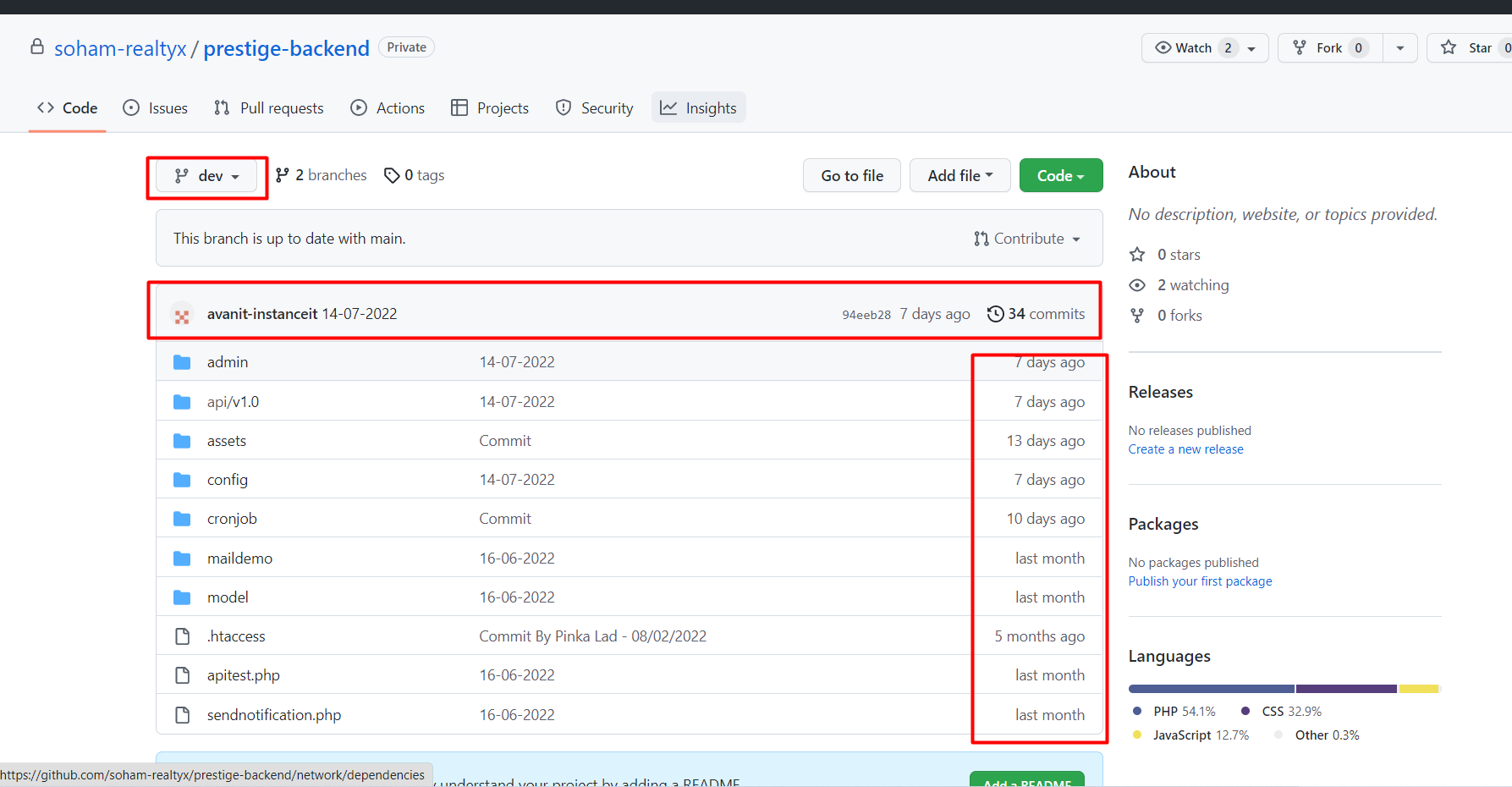Open the Projects tab
Screen dimensions: 1512x787
[490, 107]
